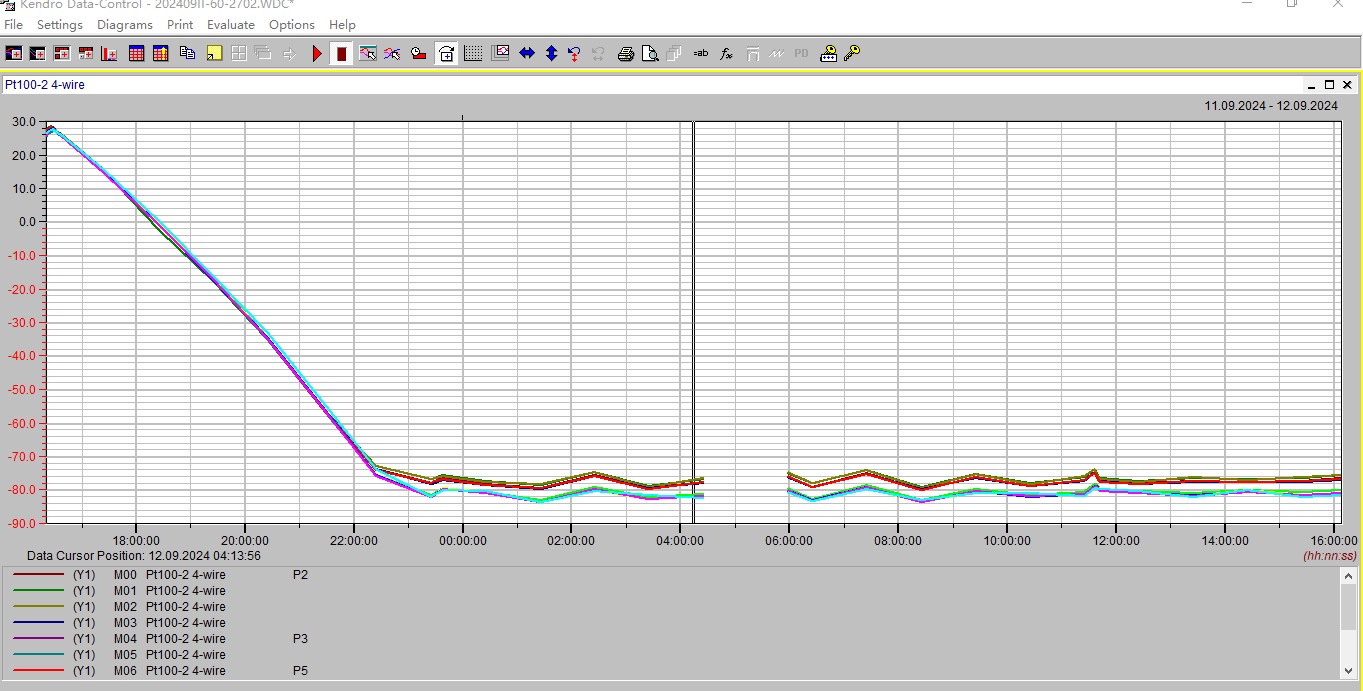Screen dimensions: 1363x691
Task: Click the 12:00:00 time axis label
Action: pos(1116,541)
